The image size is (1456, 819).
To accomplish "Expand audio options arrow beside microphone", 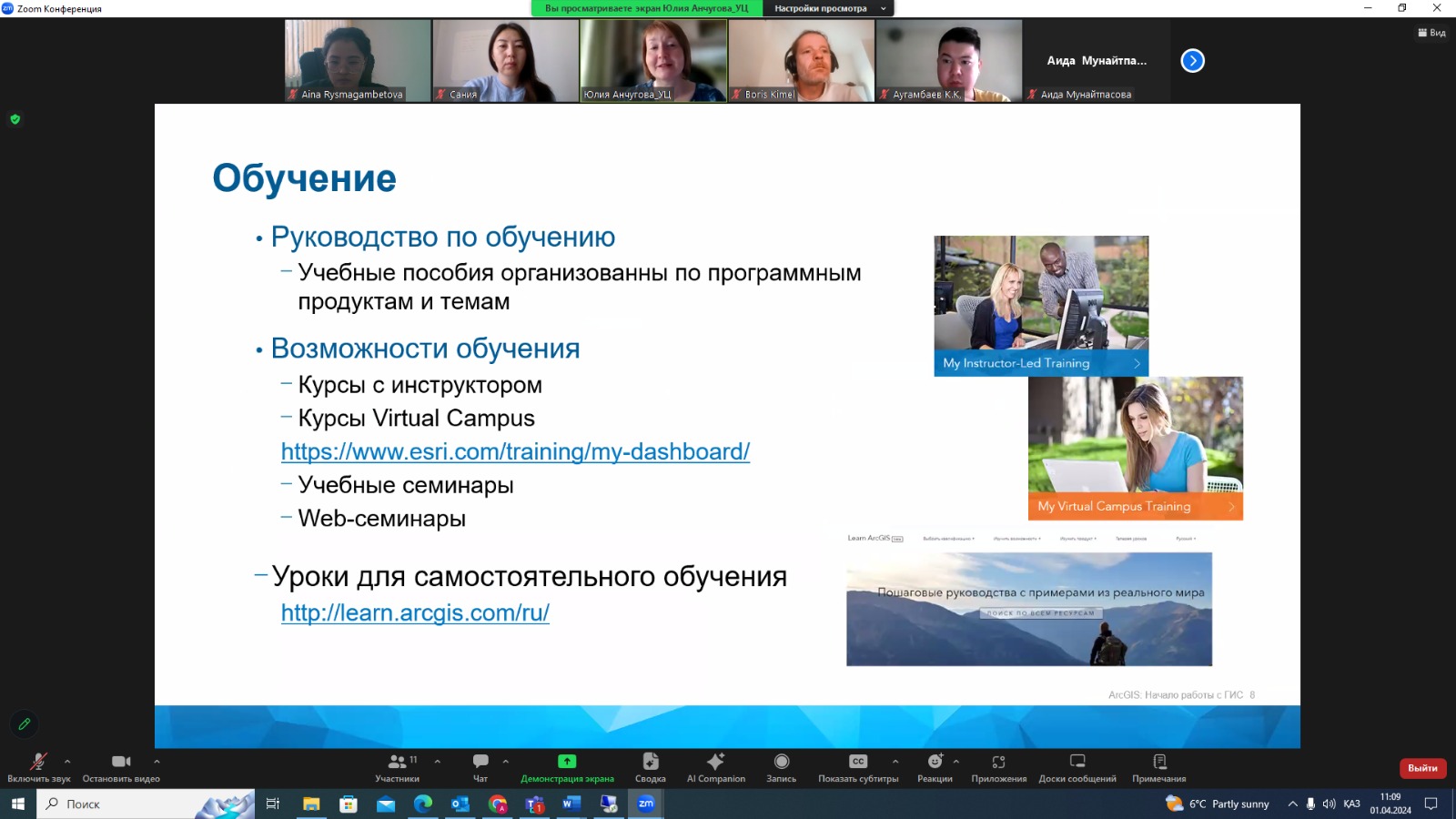I will coord(67,761).
